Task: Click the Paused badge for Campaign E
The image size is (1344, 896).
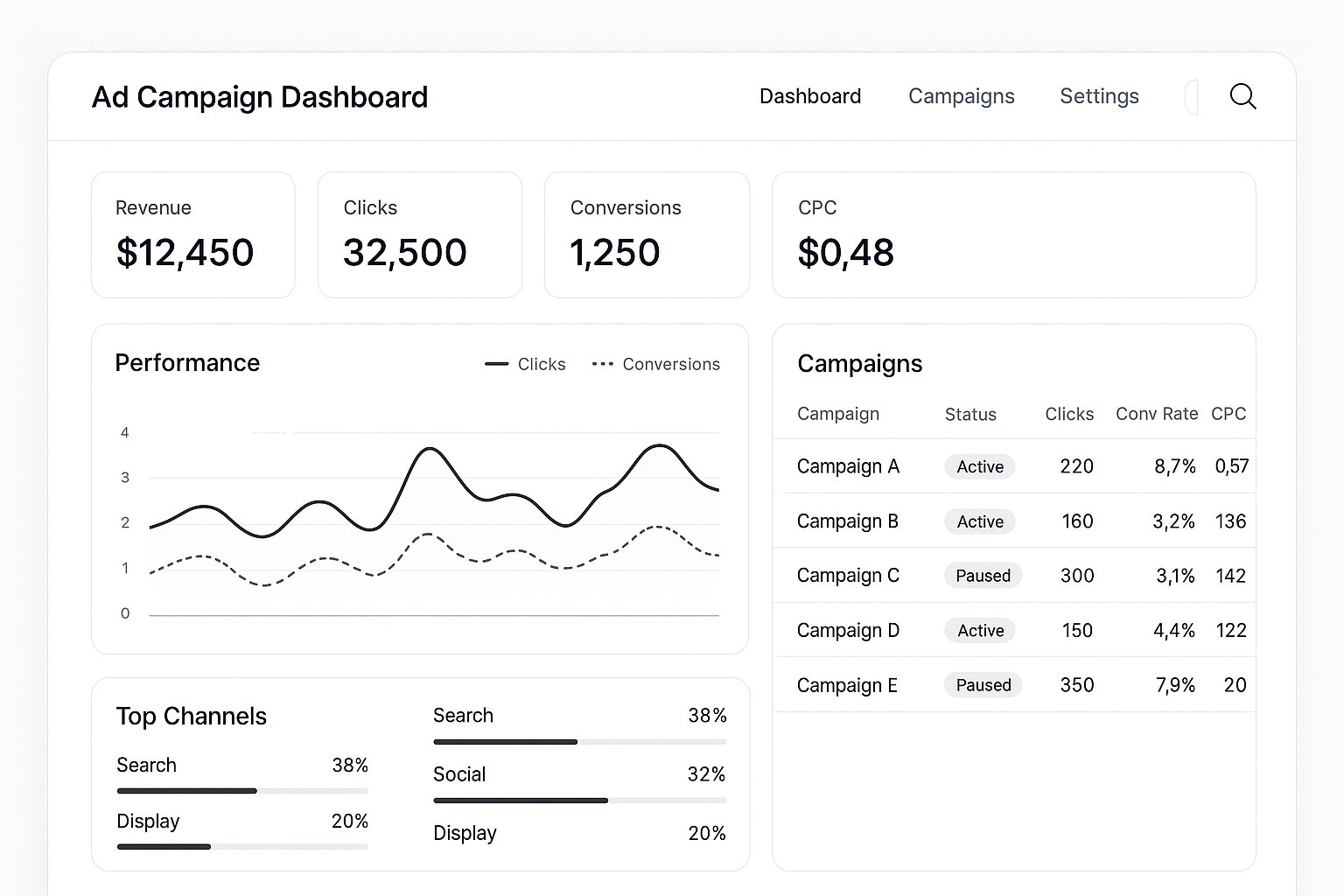Action: (983, 685)
